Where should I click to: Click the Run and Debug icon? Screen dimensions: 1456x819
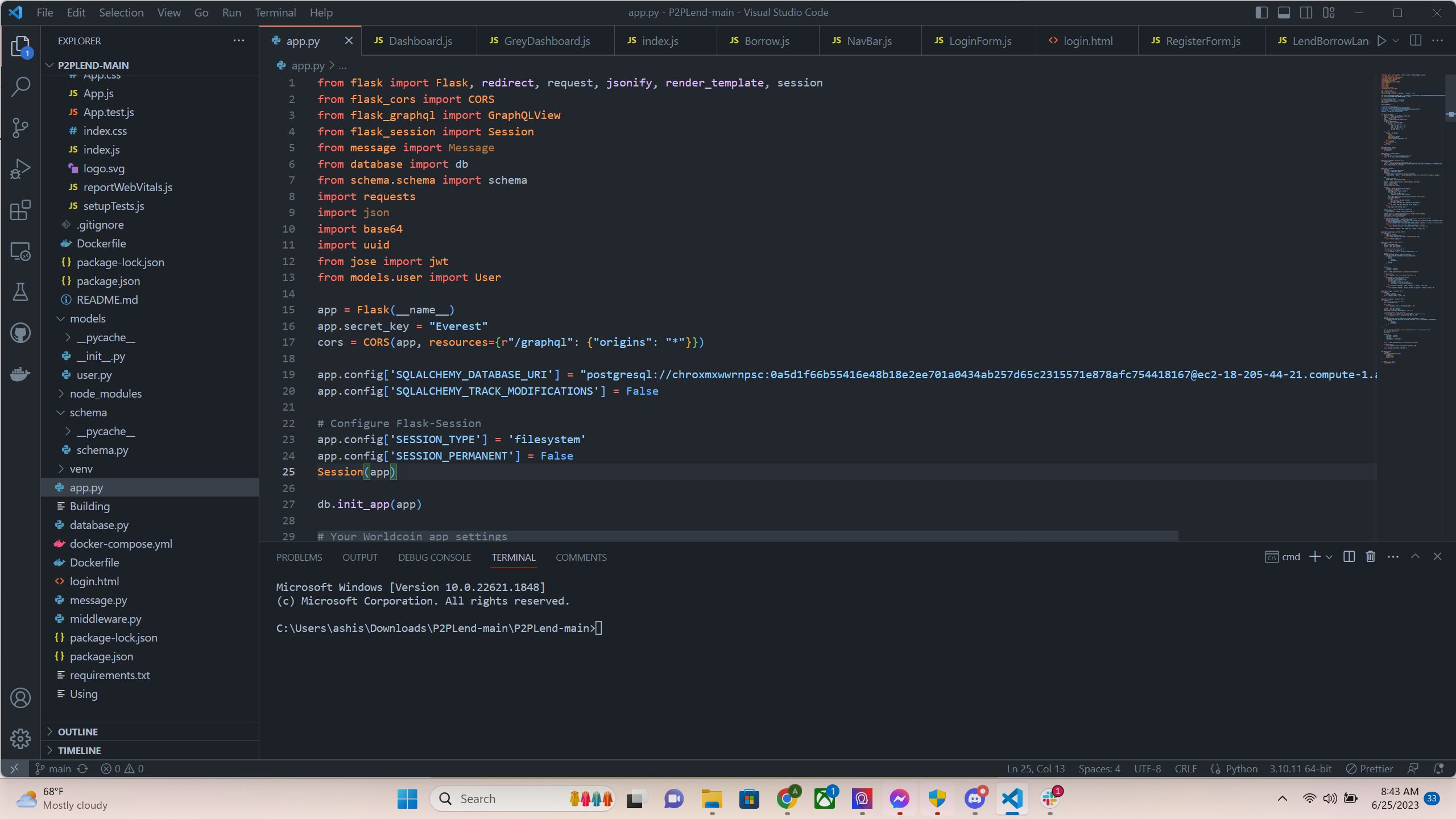21,169
